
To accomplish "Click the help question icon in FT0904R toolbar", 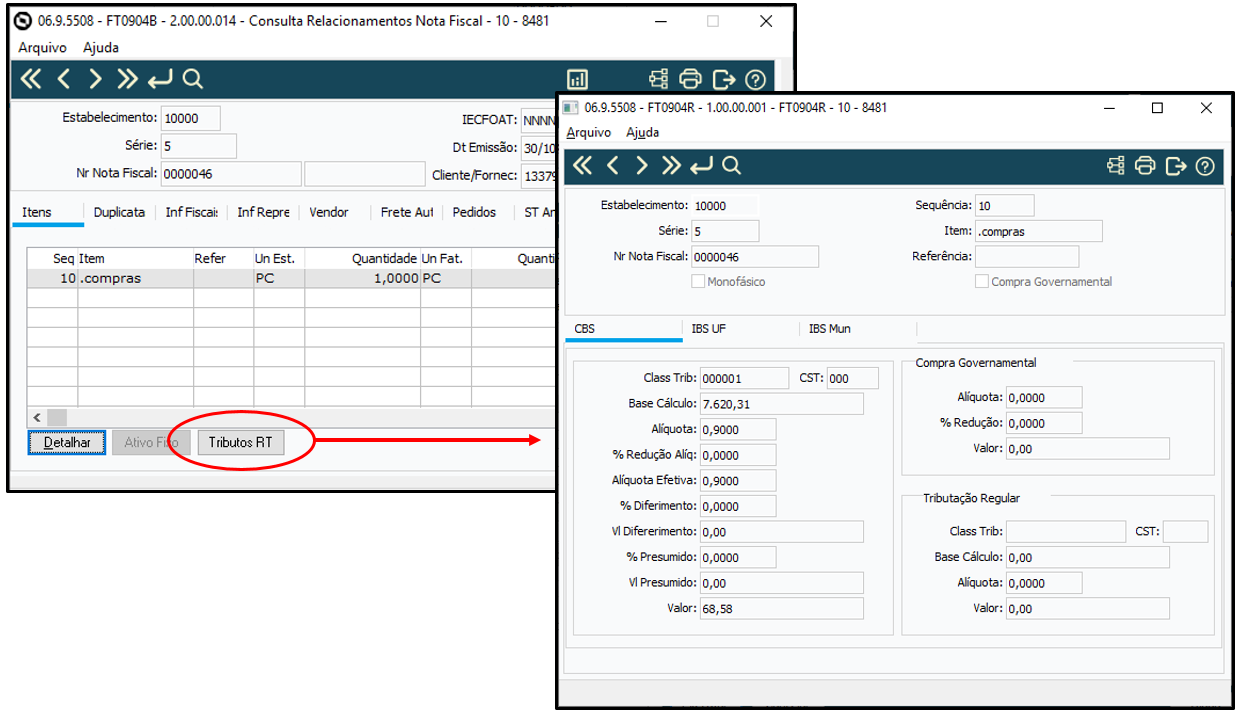I will [1205, 165].
